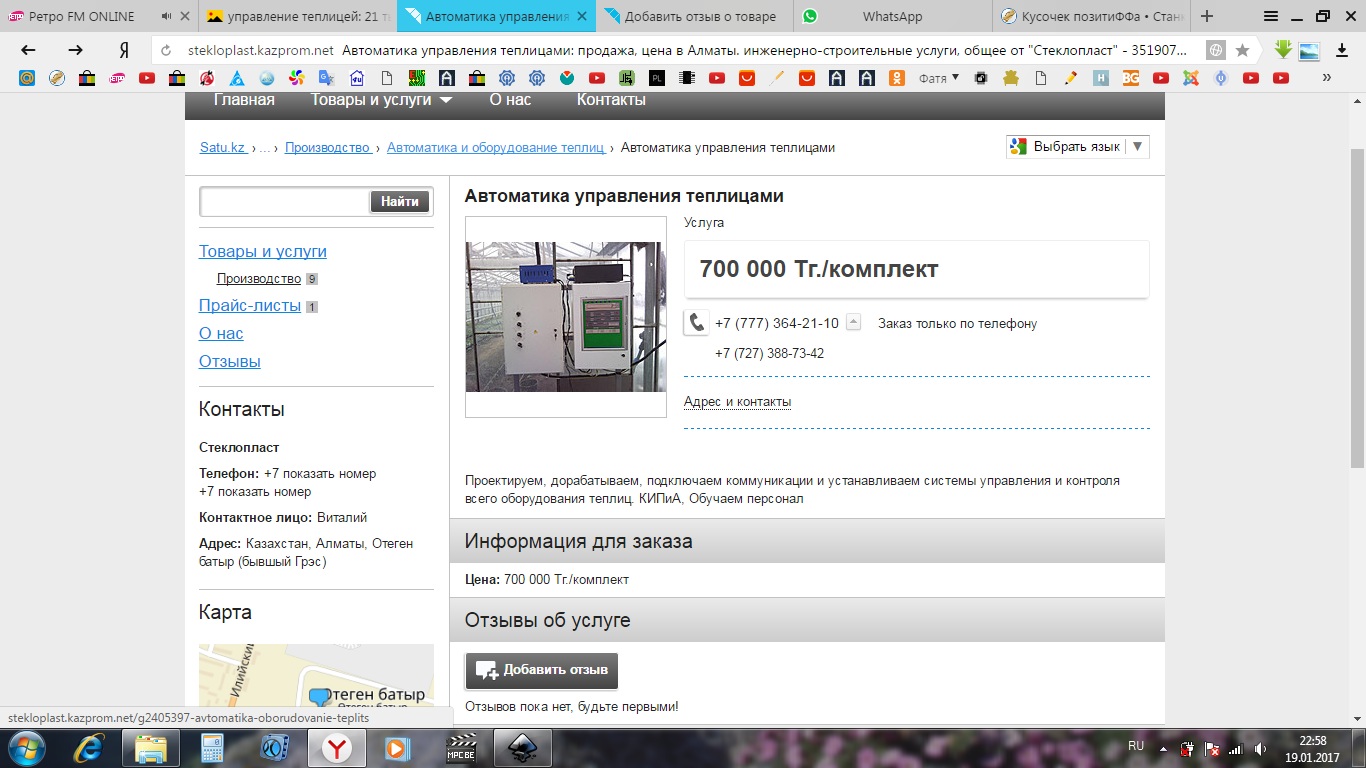Image resolution: width=1366 pixels, height=768 pixels.
Task: Go forward with the browser forward arrow
Action: coord(75,50)
